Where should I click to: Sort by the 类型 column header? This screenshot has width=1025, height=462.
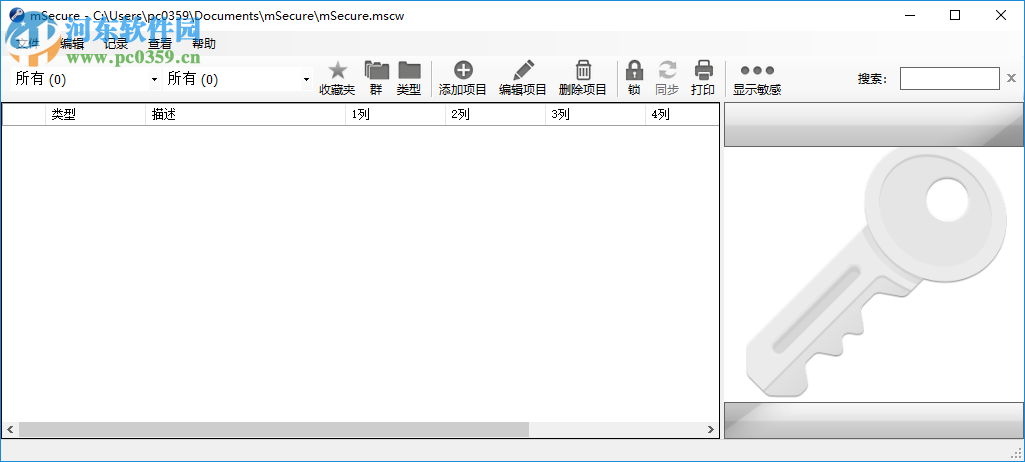[95, 115]
